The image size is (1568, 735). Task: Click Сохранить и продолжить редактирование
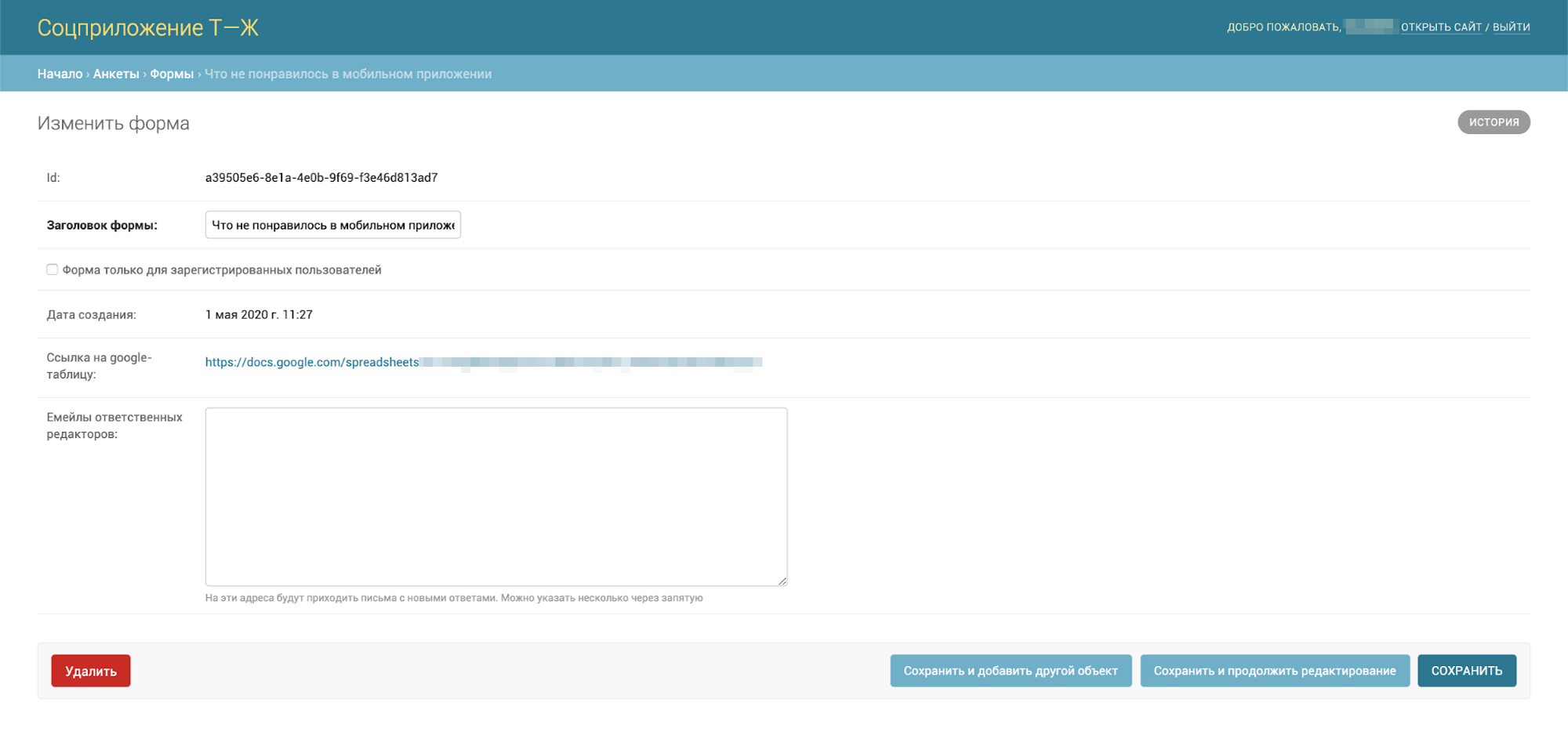pos(1275,671)
